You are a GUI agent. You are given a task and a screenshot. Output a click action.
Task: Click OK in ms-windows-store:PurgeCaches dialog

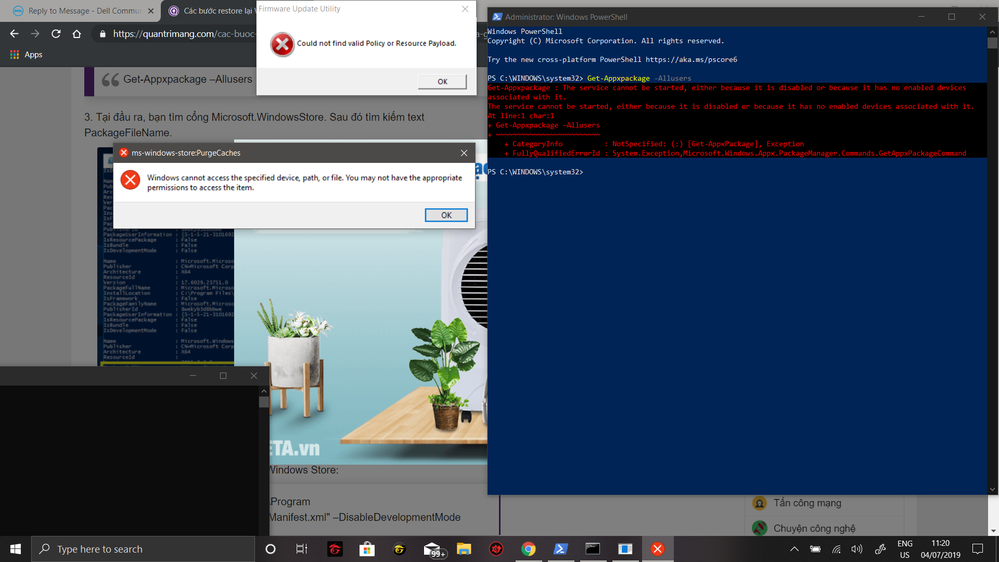[446, 215]
